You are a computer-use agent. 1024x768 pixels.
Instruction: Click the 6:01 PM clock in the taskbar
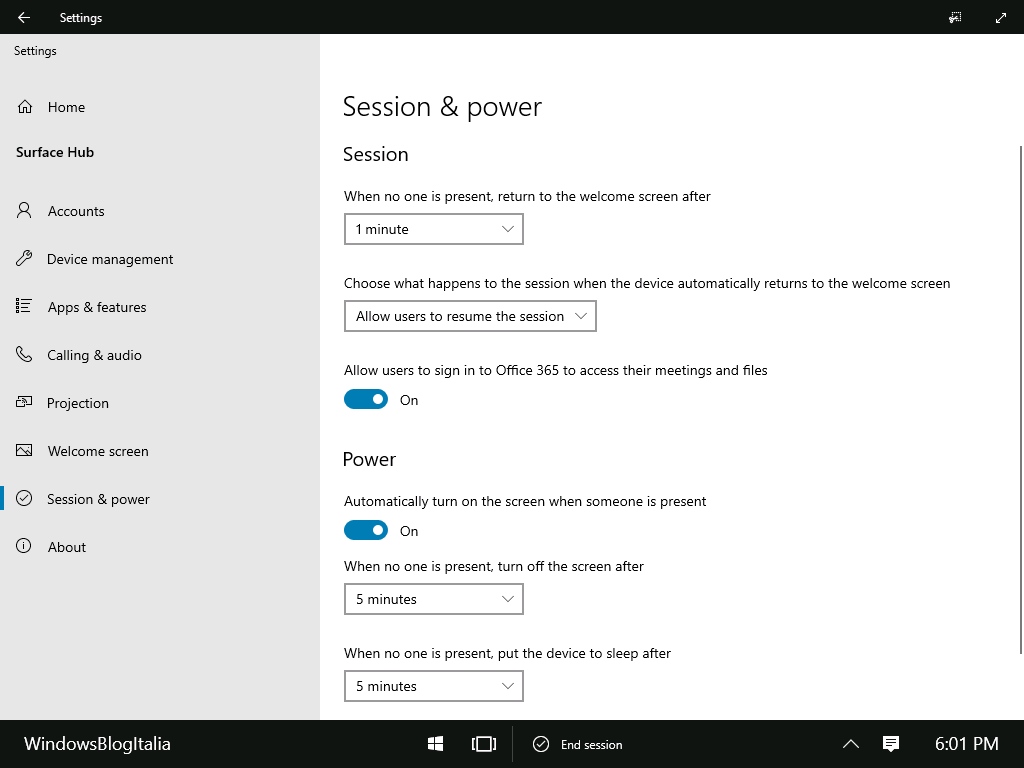pyautogui.click(x=967, y=744)
